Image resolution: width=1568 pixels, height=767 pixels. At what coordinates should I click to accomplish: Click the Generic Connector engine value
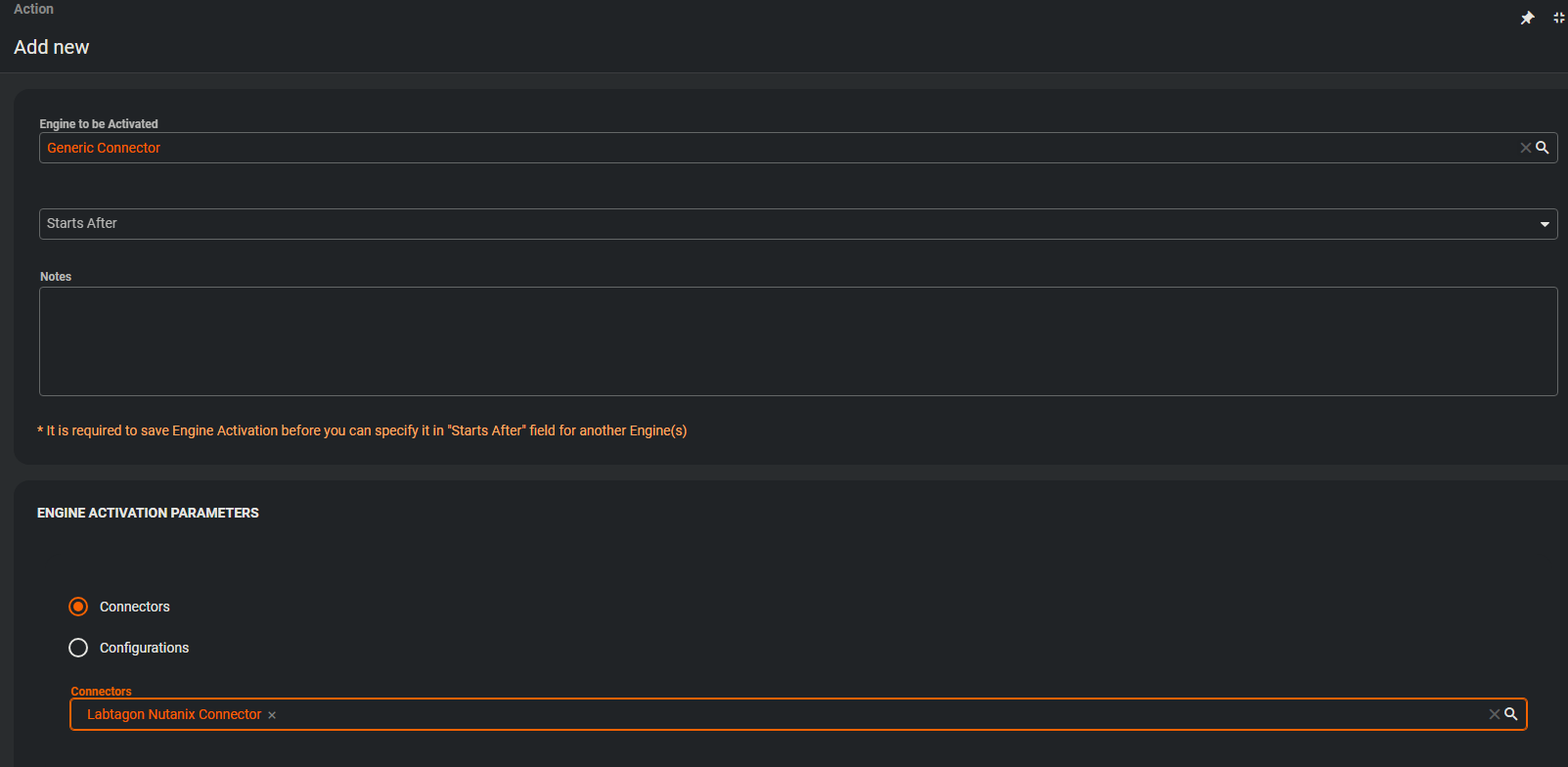104,148
